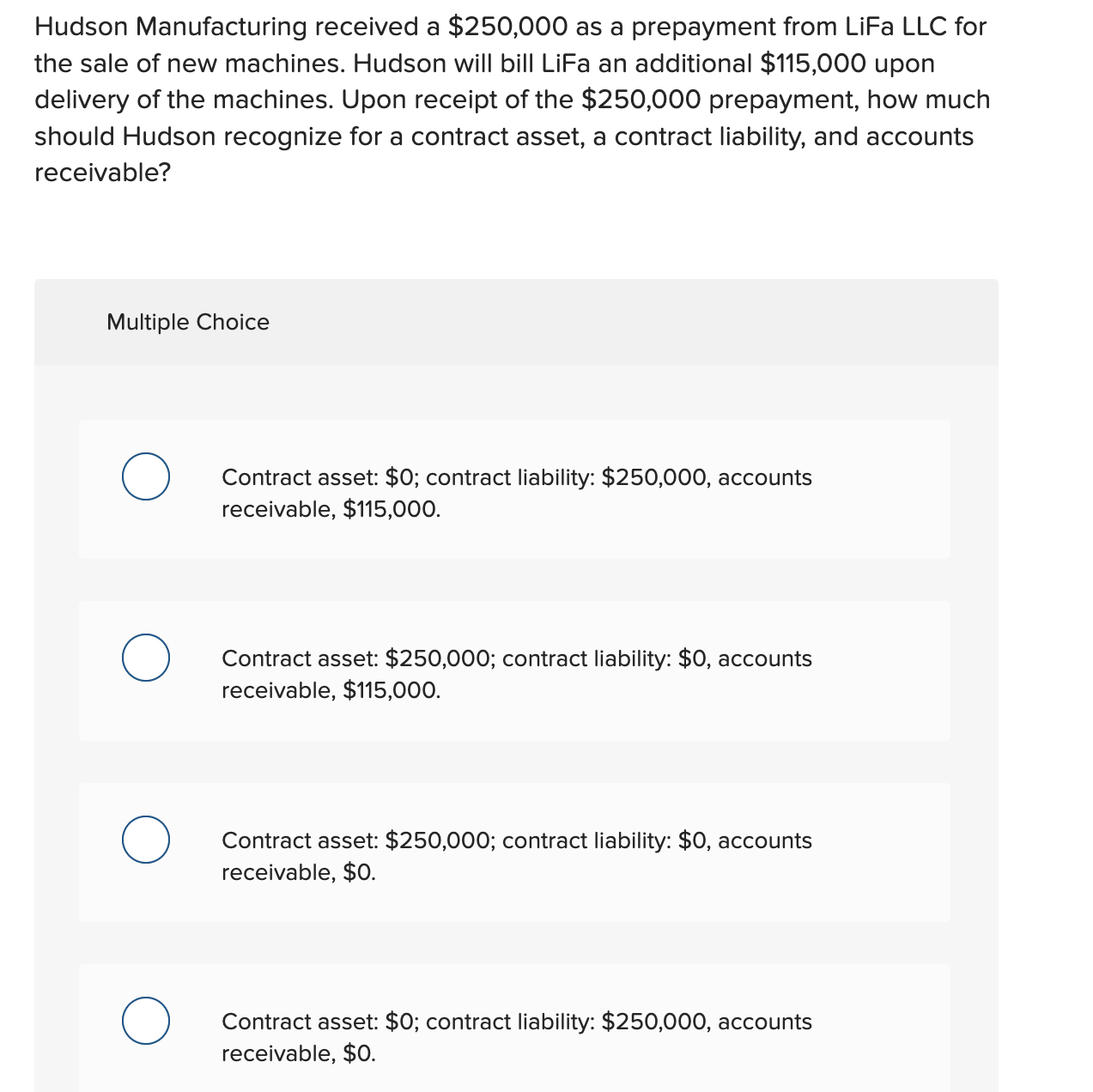Click the question text about Hudson Manufacturing
Image resolution: width=1093 pixels, height=1092 pixels.
coord(511,99)
